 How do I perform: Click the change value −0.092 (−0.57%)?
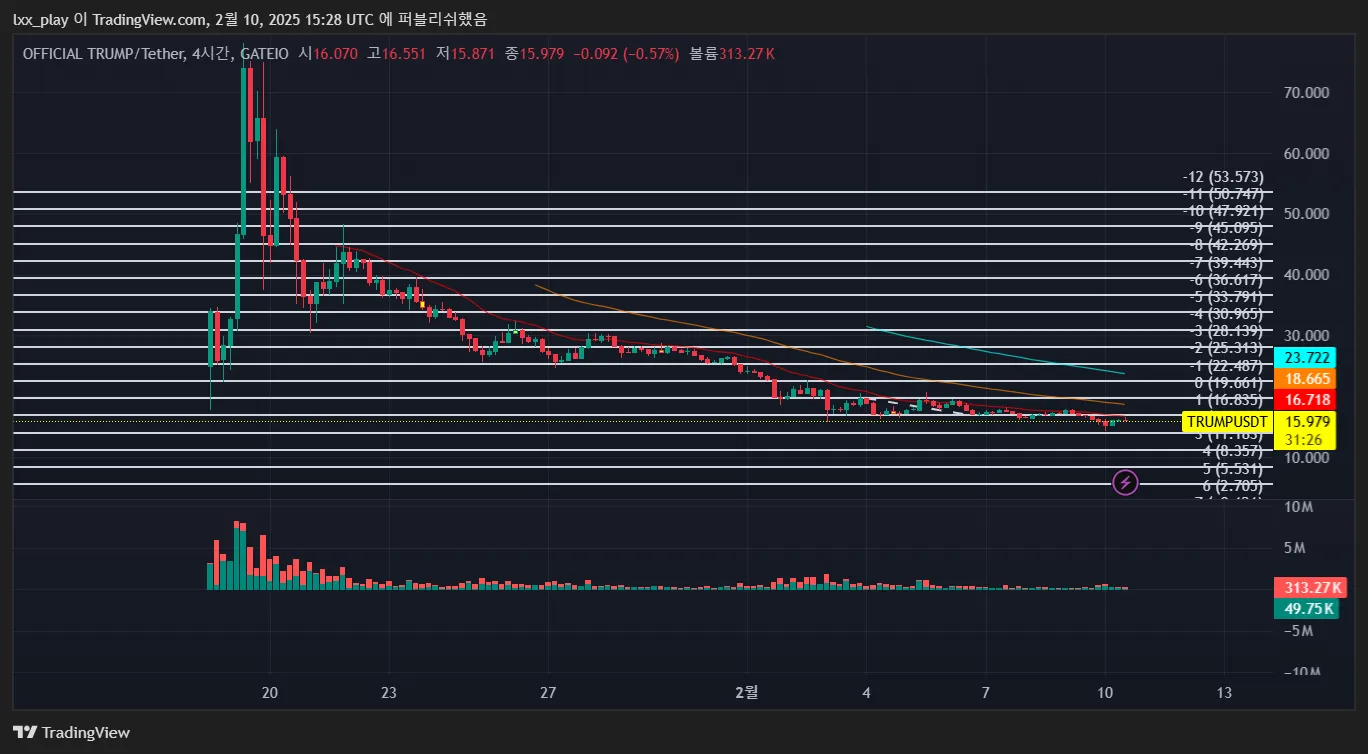click(626, 53)
